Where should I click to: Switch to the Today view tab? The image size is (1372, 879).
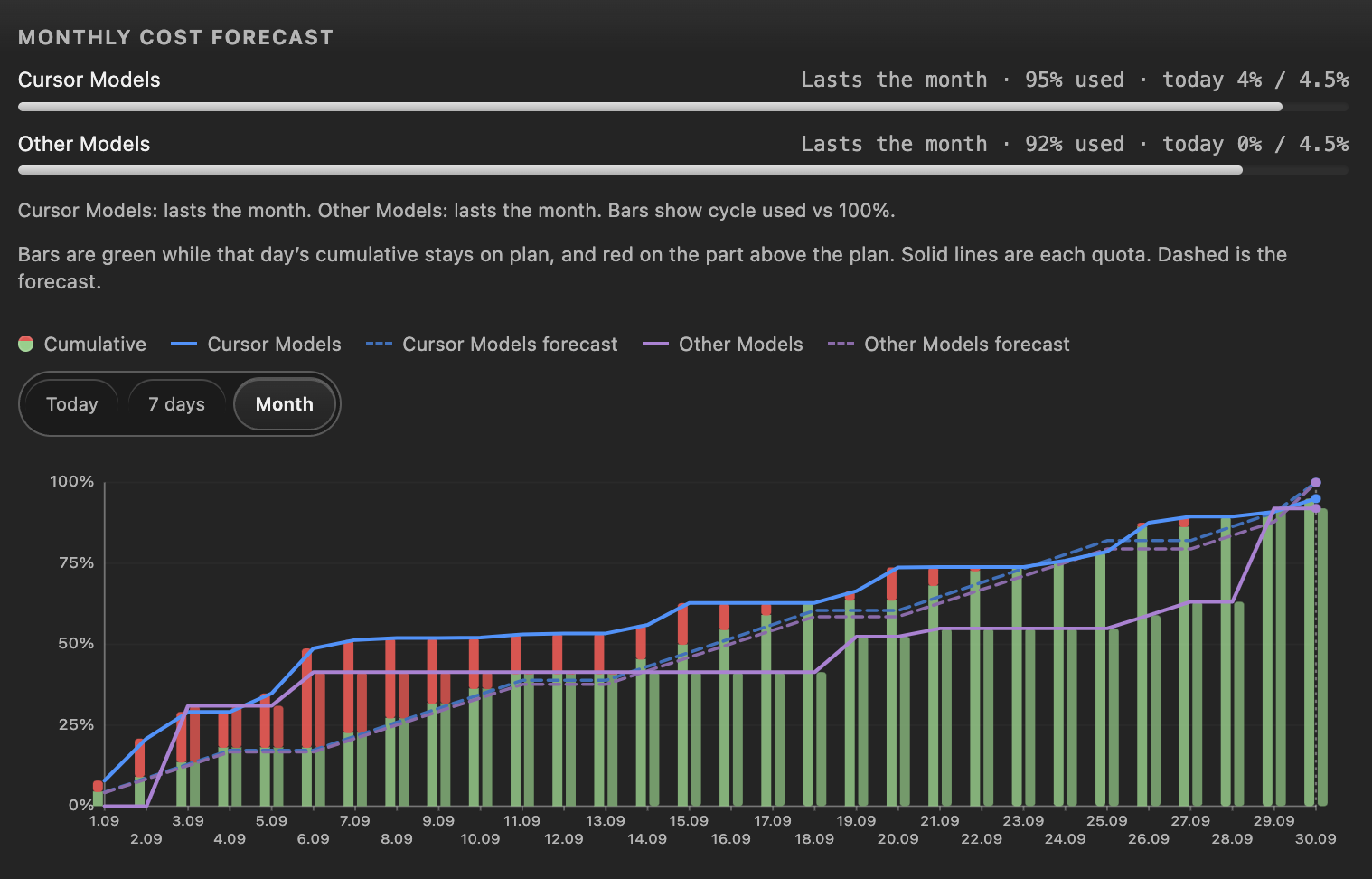click(x=72, y=404)
